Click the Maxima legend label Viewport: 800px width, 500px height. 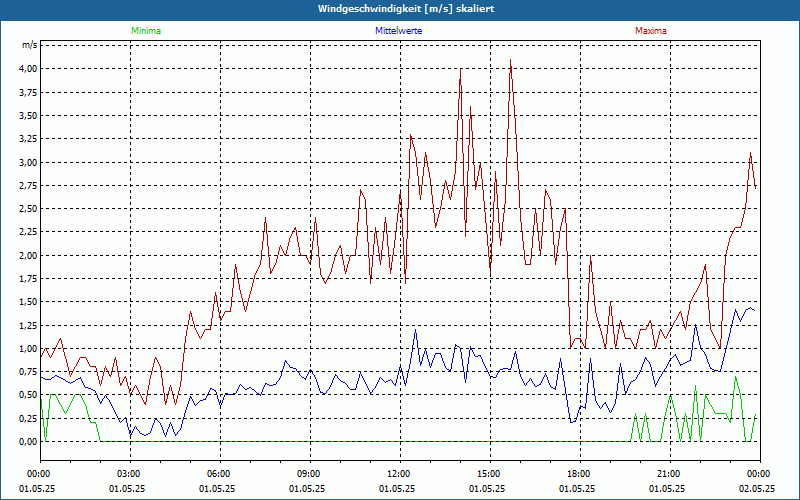click(651, 31)
